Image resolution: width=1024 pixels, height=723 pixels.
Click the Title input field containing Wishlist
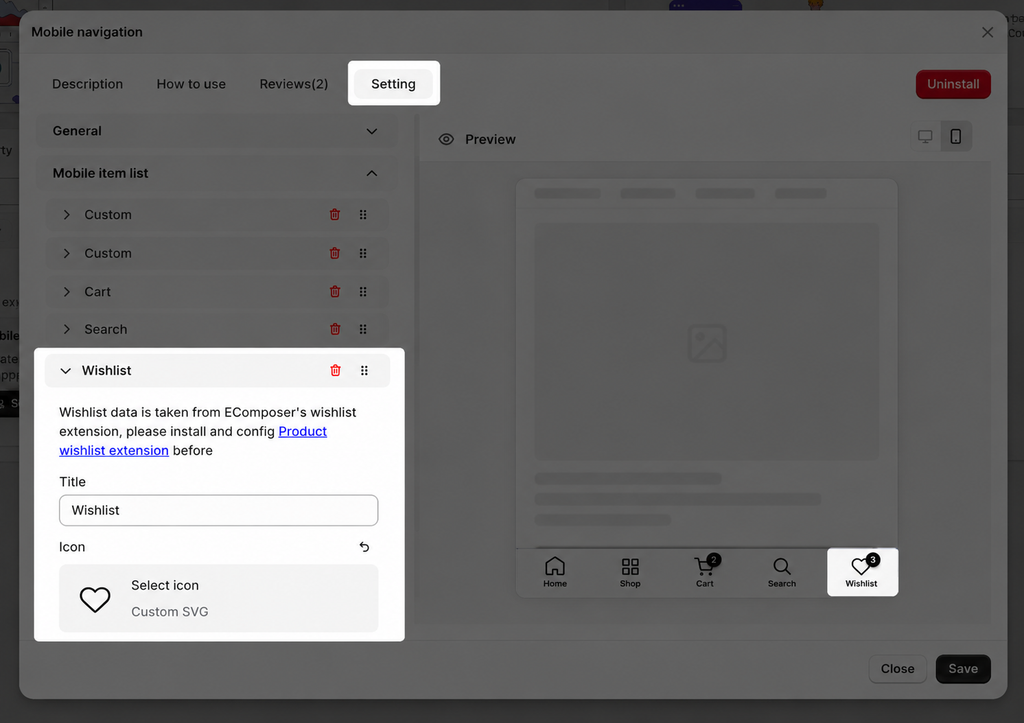point(218,510)
